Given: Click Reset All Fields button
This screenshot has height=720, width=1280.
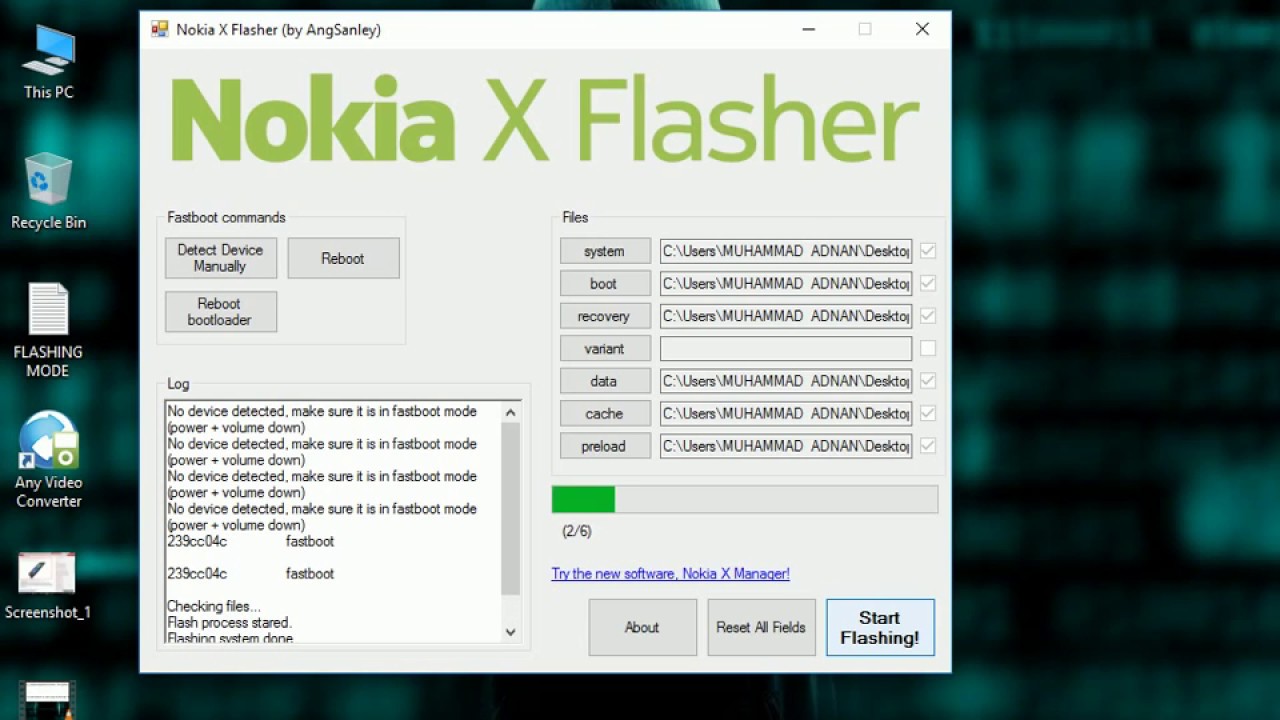Looking at the screenshot, I should pyautogui.click(x=761, y=627).
